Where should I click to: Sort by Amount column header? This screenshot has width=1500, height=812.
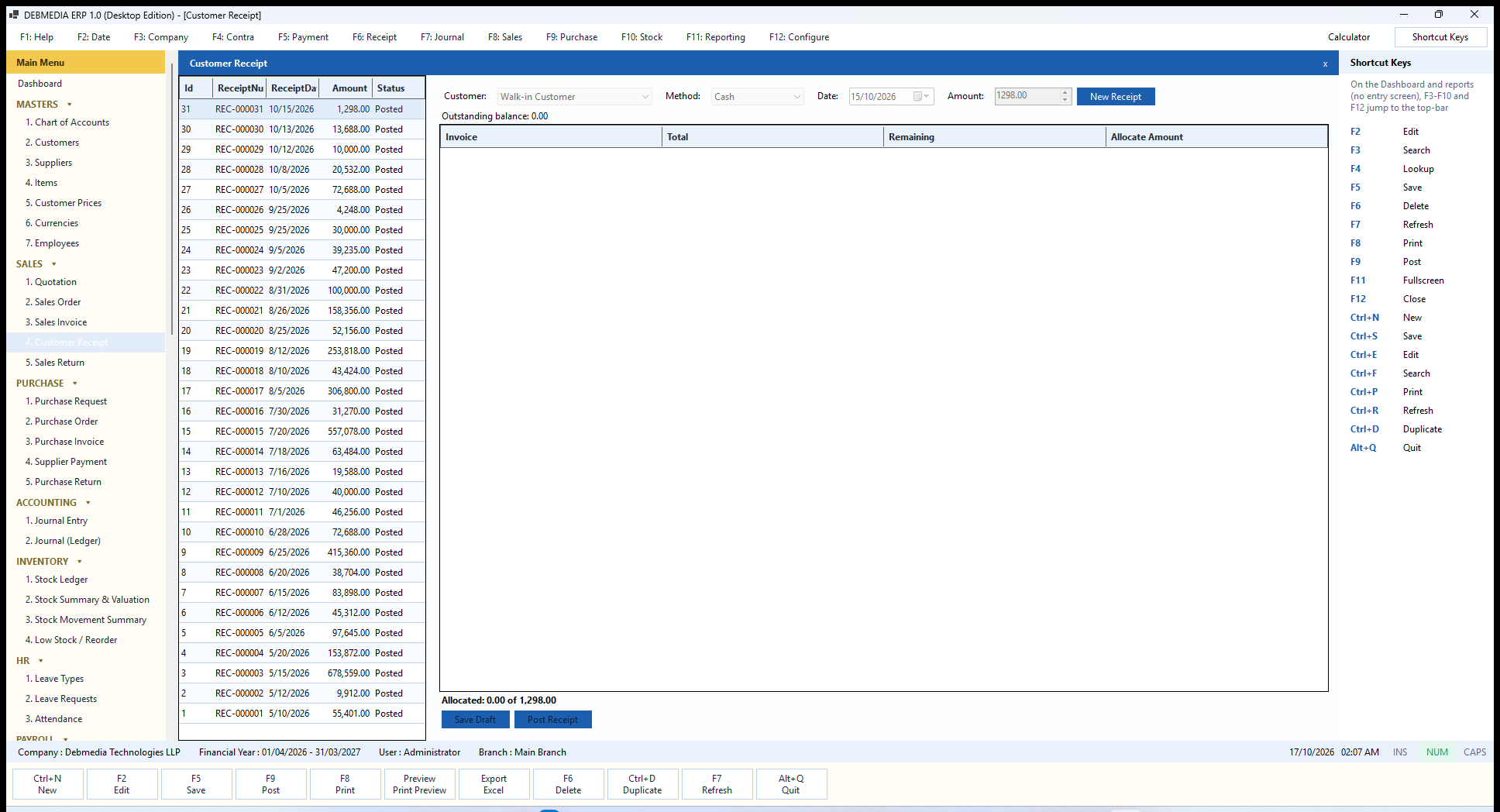[x=346, y=88]
